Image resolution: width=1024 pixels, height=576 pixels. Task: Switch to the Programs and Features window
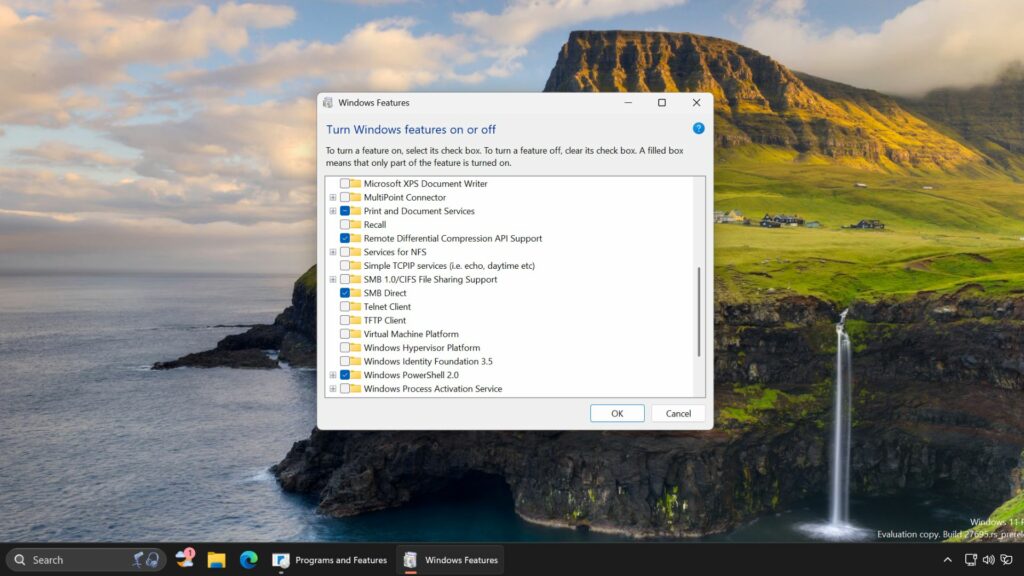click(x=330, y=560)
